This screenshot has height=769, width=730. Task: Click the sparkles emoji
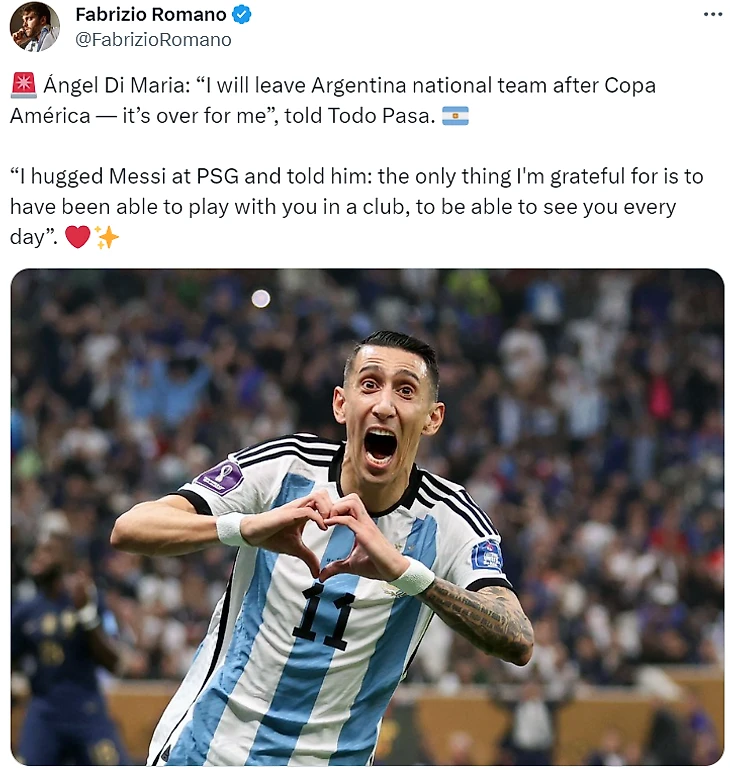pos(106,237)
